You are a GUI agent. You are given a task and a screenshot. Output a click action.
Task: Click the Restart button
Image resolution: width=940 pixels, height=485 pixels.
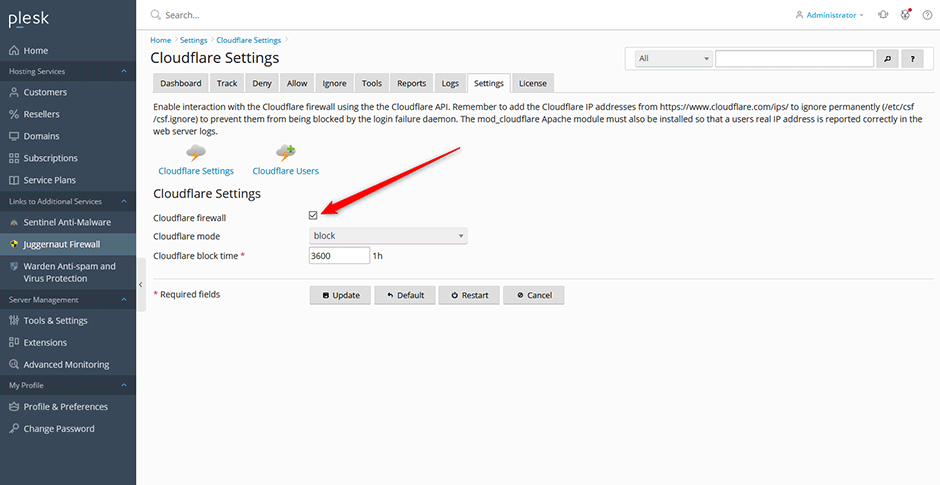469,295
